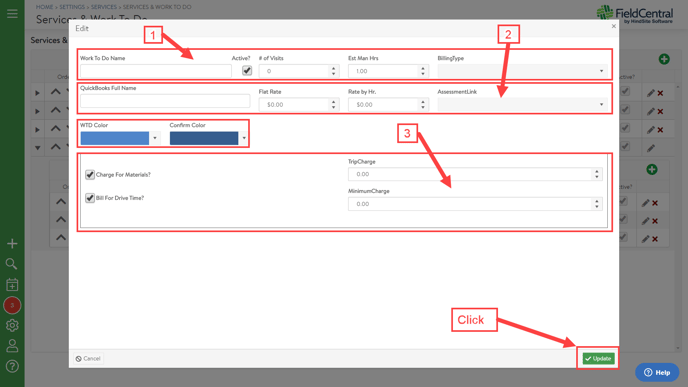Image resolution: width=688 pixels, height=387 pixels.
Task: Click the plus icon in sidebar
Action: click(12, 244)
